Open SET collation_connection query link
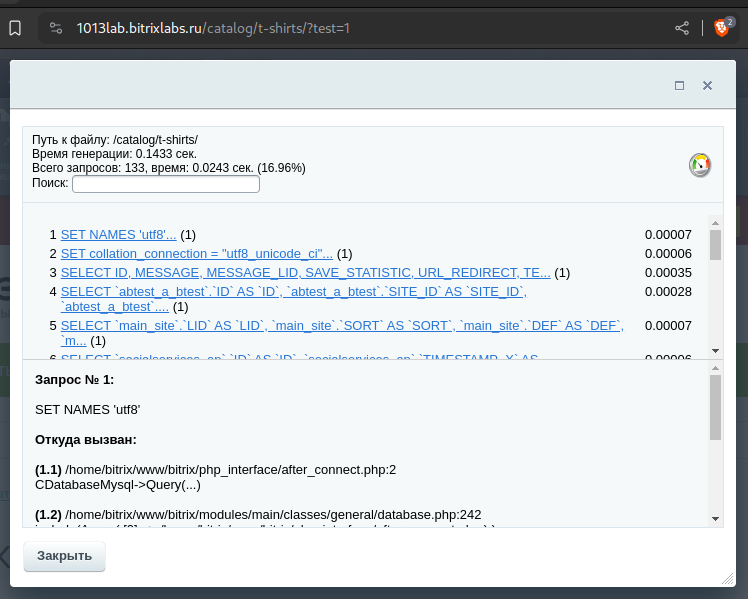Image resolution: width=748 pixels, height=599 pixels. [197, 254]
